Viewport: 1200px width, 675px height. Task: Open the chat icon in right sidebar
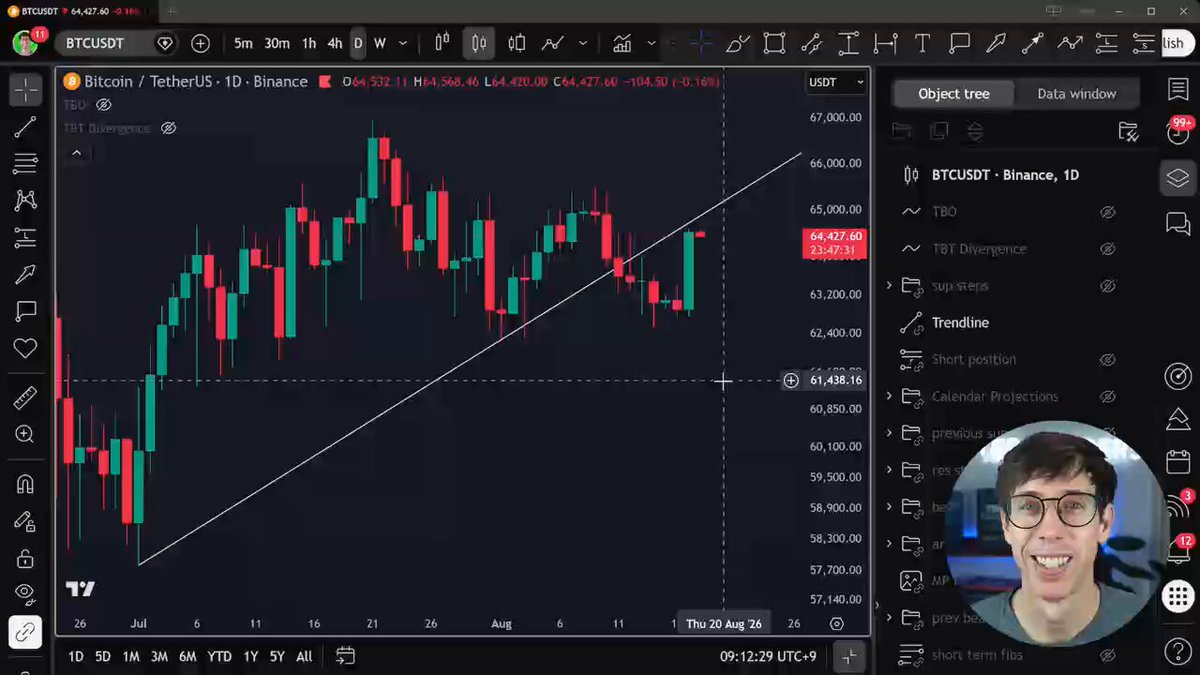(1178, 223)
